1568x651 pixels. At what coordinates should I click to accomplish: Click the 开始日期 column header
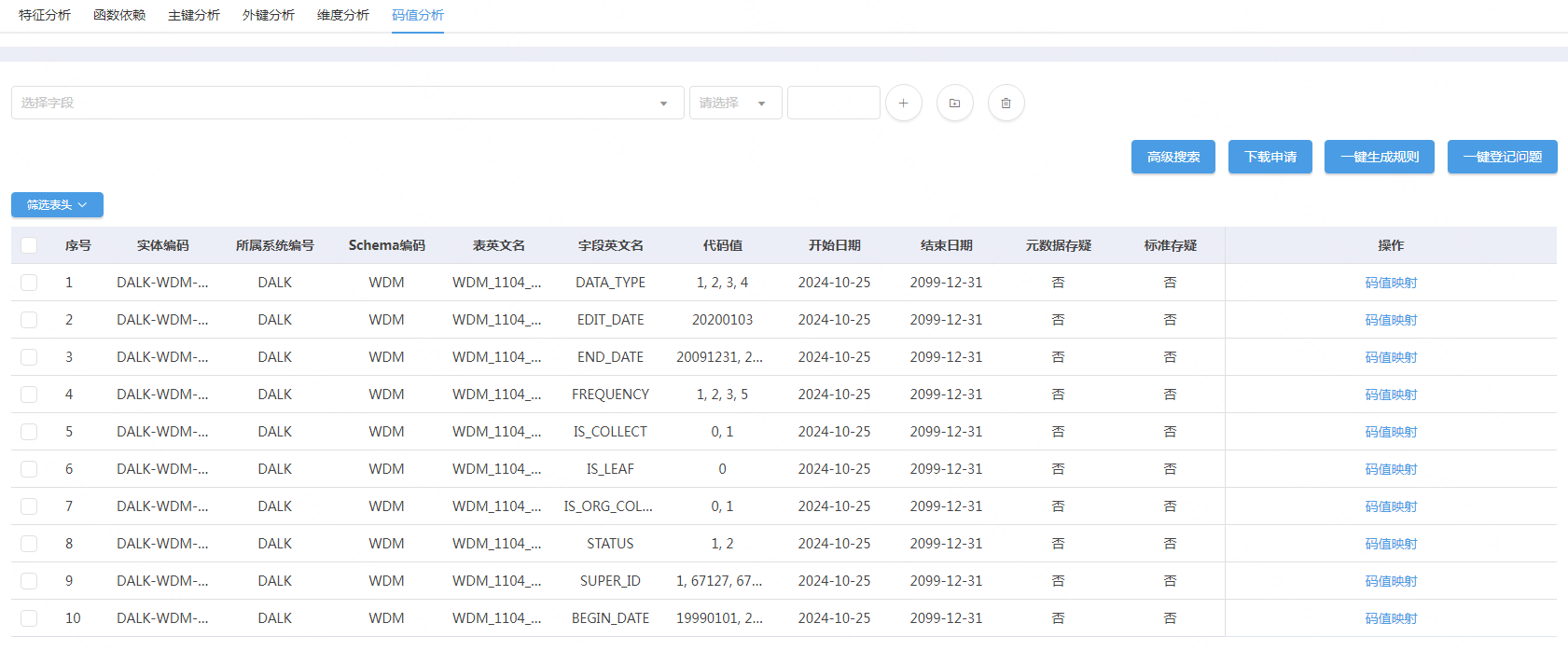point(835,245)
